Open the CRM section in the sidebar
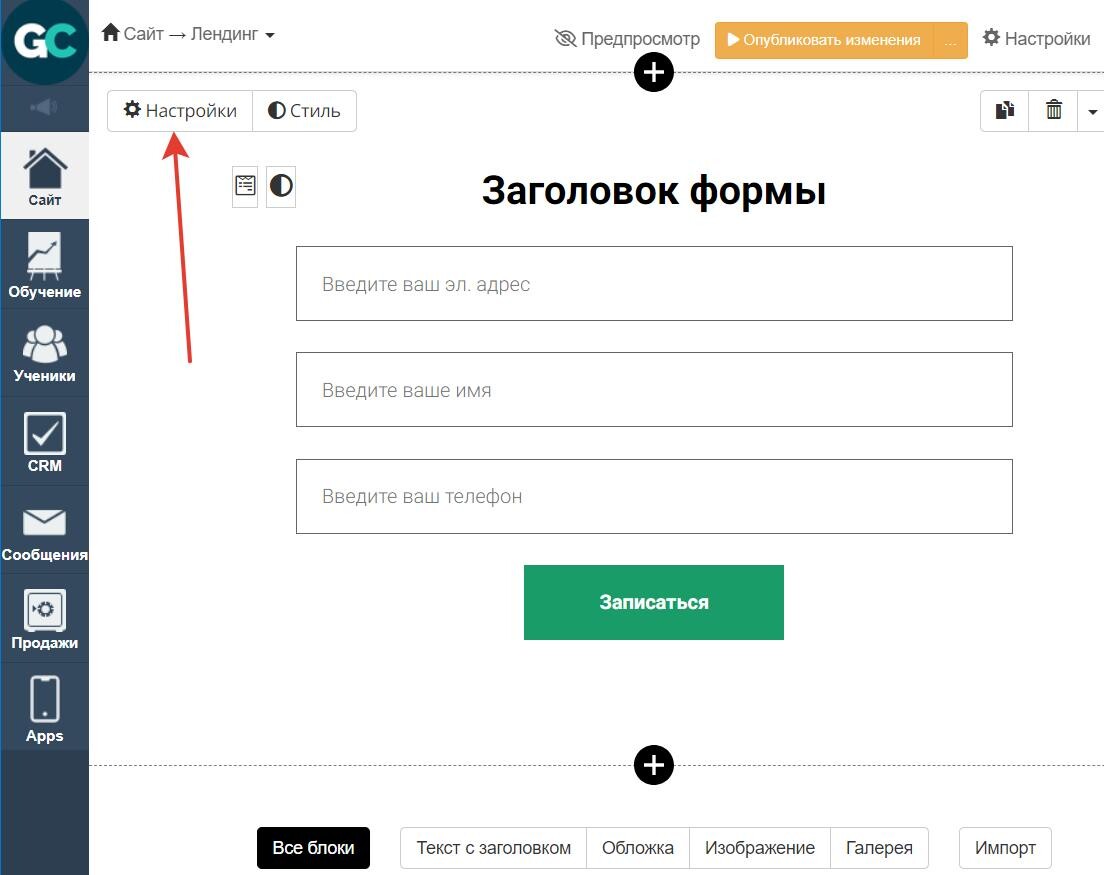1104x875 pixels. [44, 442]
